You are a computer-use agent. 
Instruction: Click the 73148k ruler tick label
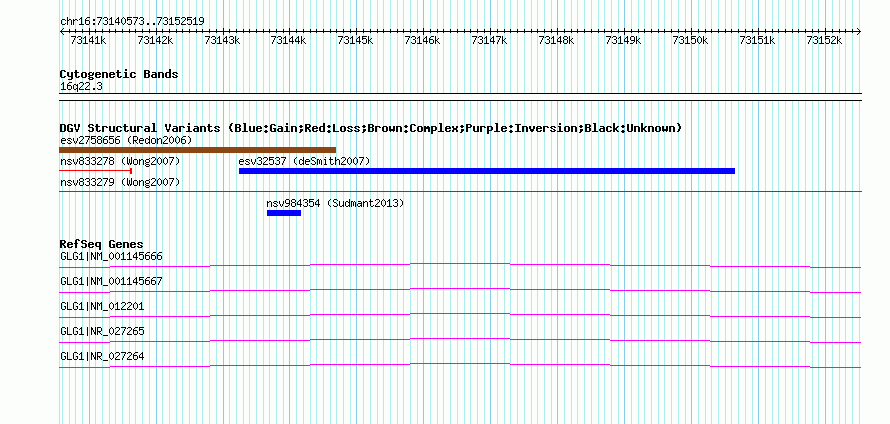[556, 40]
